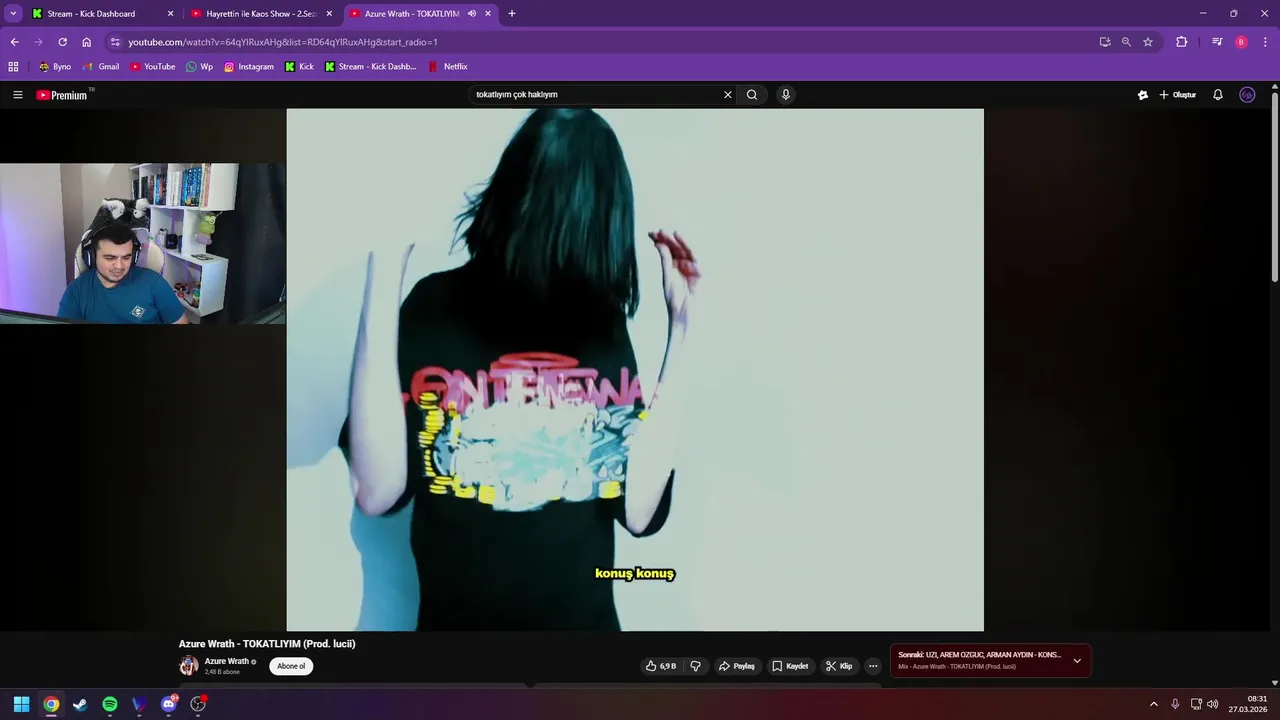Image resolution: width=1280 pixels, height=720 pixels.
Task: Open the apps grid in bookmarks bar
Action: [13, 67]
